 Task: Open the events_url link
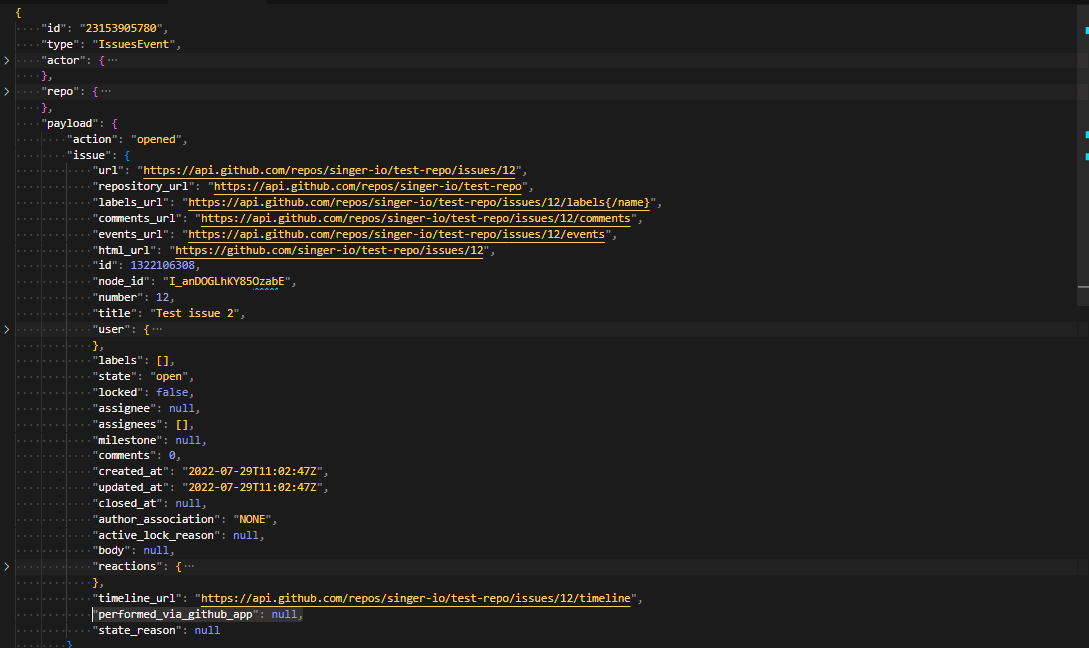[397, 234]
